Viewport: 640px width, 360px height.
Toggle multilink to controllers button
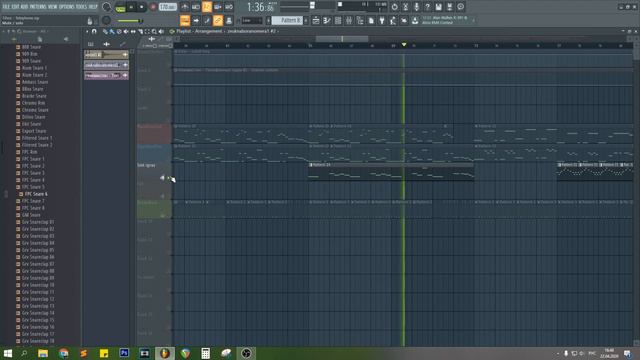pyautogui.click(x=229, y=20)
